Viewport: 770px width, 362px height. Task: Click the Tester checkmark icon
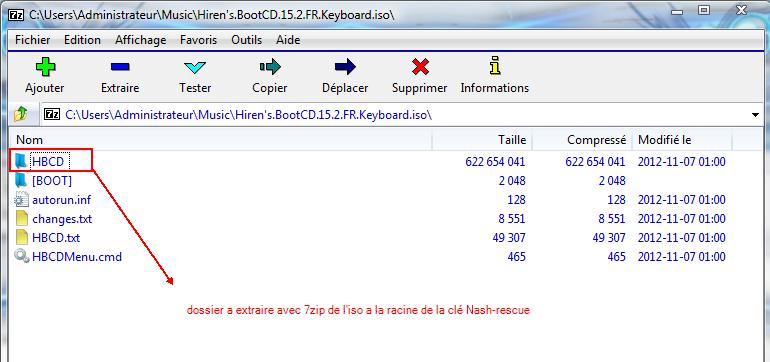(x=195, y=67)
